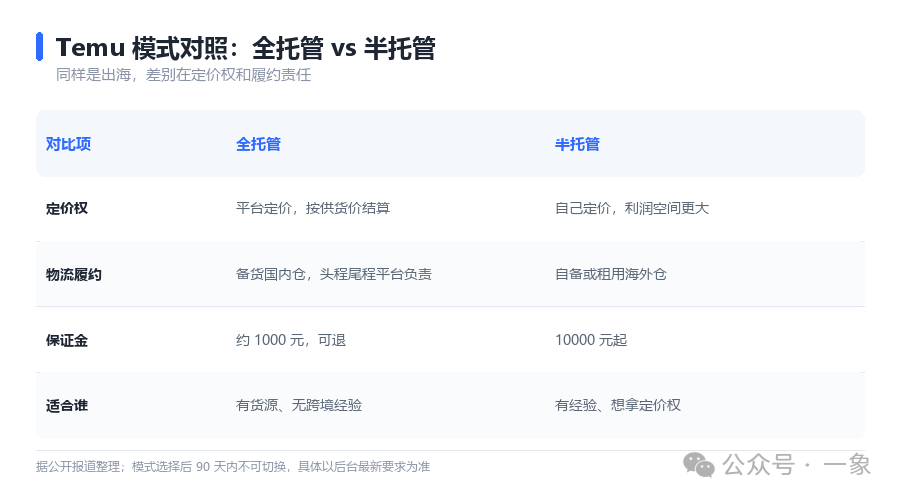900x500 pixels.
Task: Select the cell "有经验、想拿定价权"
Action: 618,406
